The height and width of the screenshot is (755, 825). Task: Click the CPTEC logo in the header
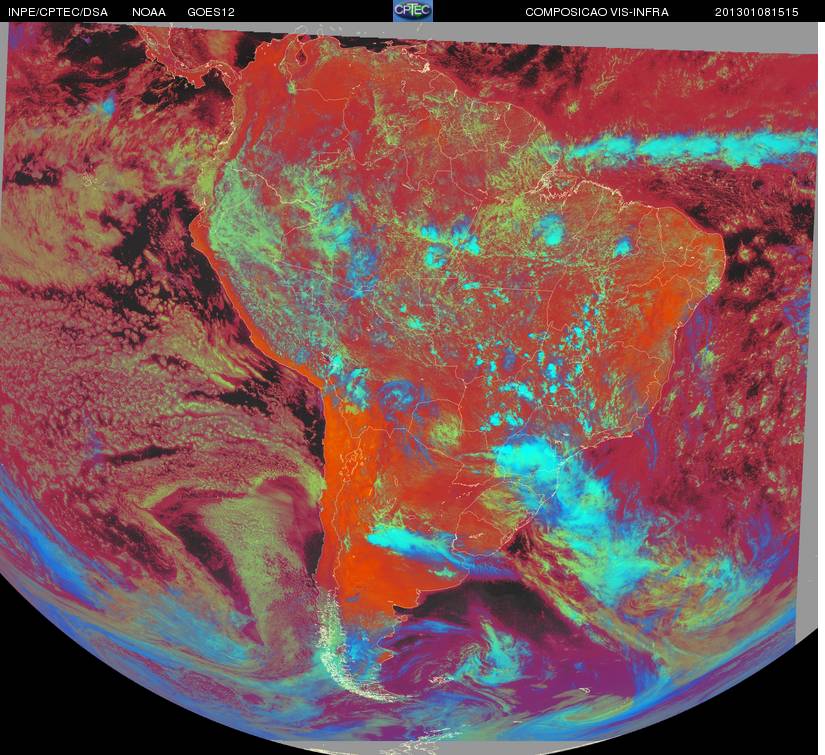tap(413, 11)
